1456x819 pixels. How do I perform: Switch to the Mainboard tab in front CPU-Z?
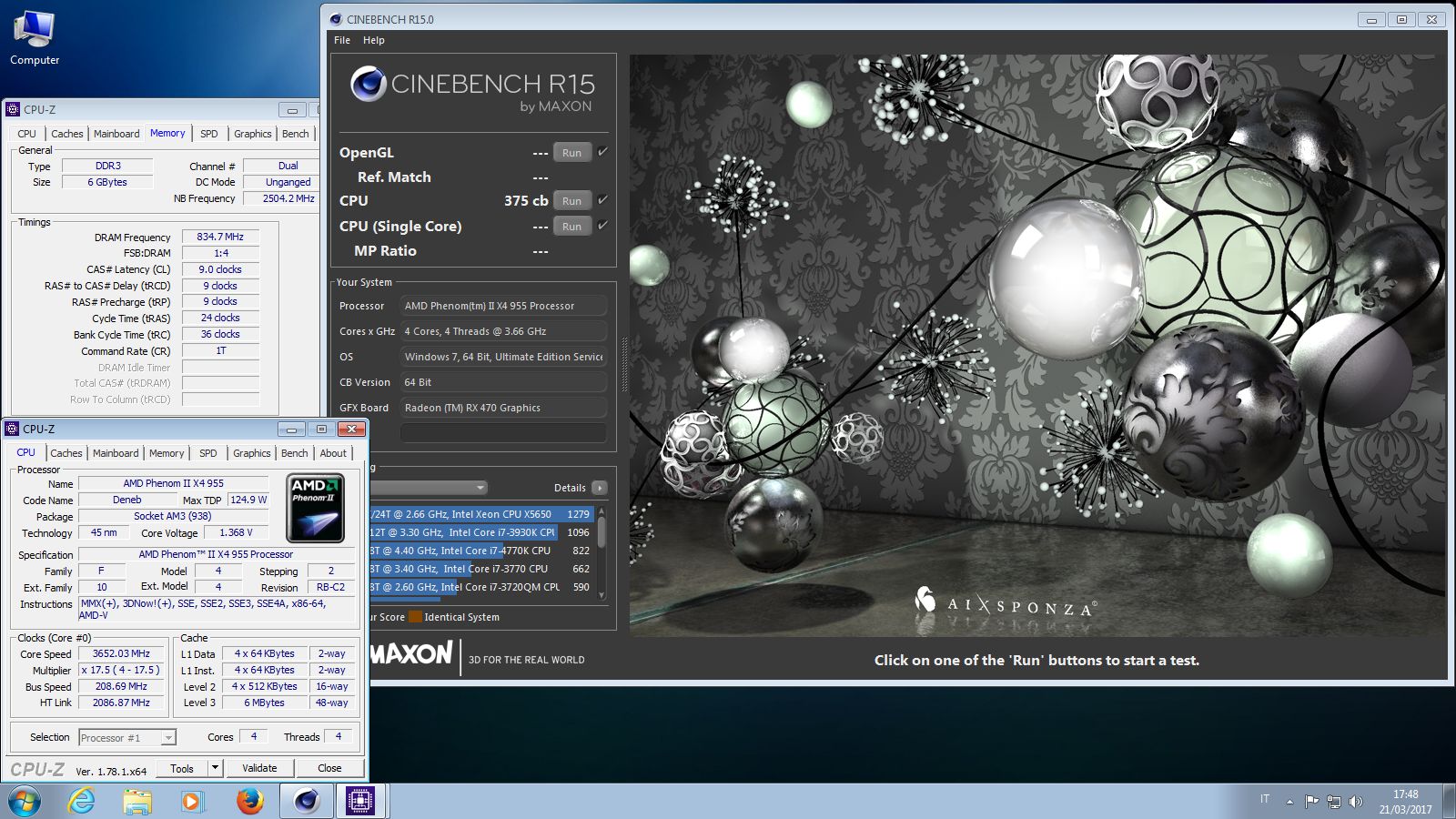[116, 453]
